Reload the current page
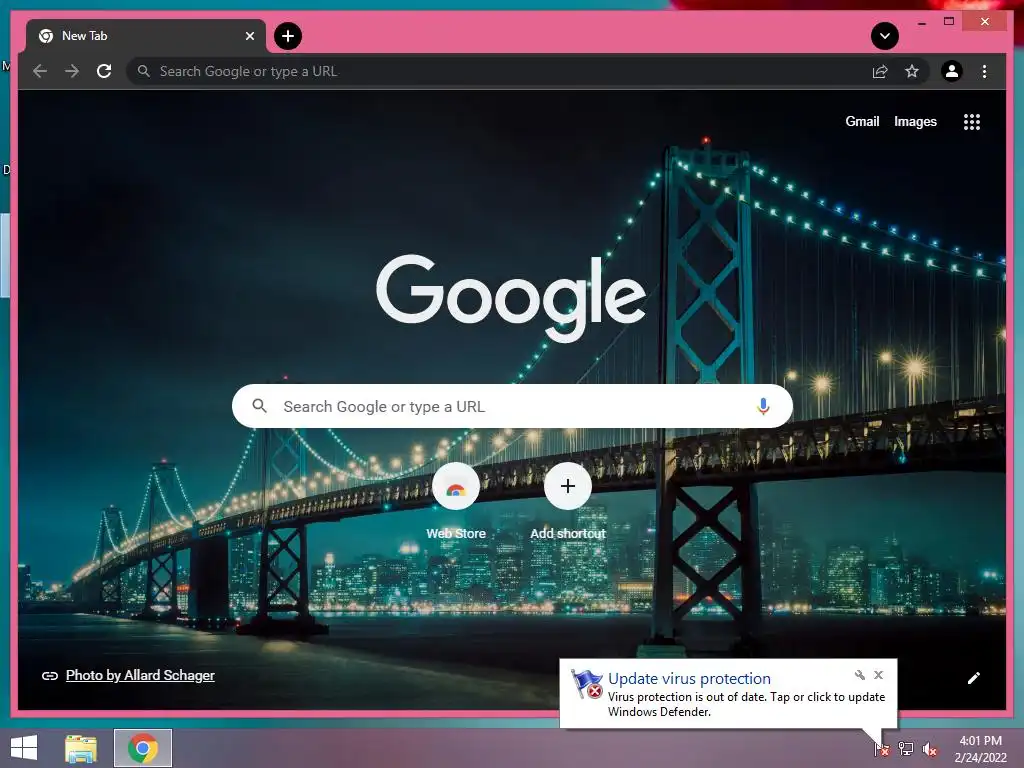The height and width of the screenshot is (768, 1024). (104, 71)
